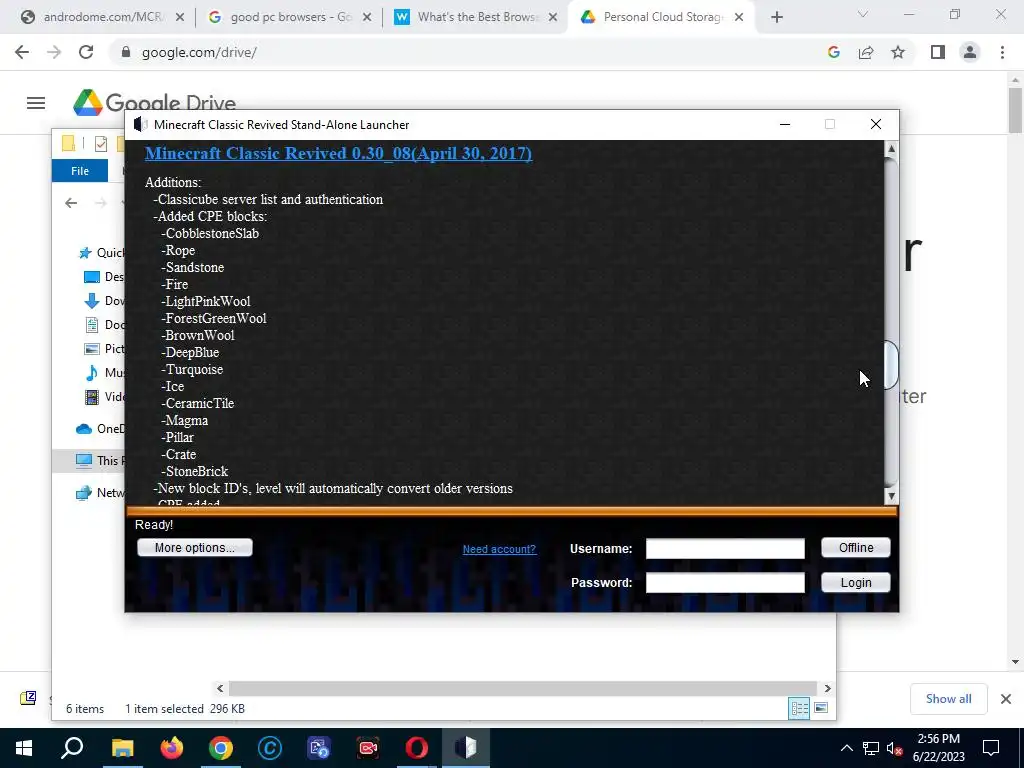Reload the Google Drive page
This screenshot has width=1024, height=768.
tap(86, 52)
